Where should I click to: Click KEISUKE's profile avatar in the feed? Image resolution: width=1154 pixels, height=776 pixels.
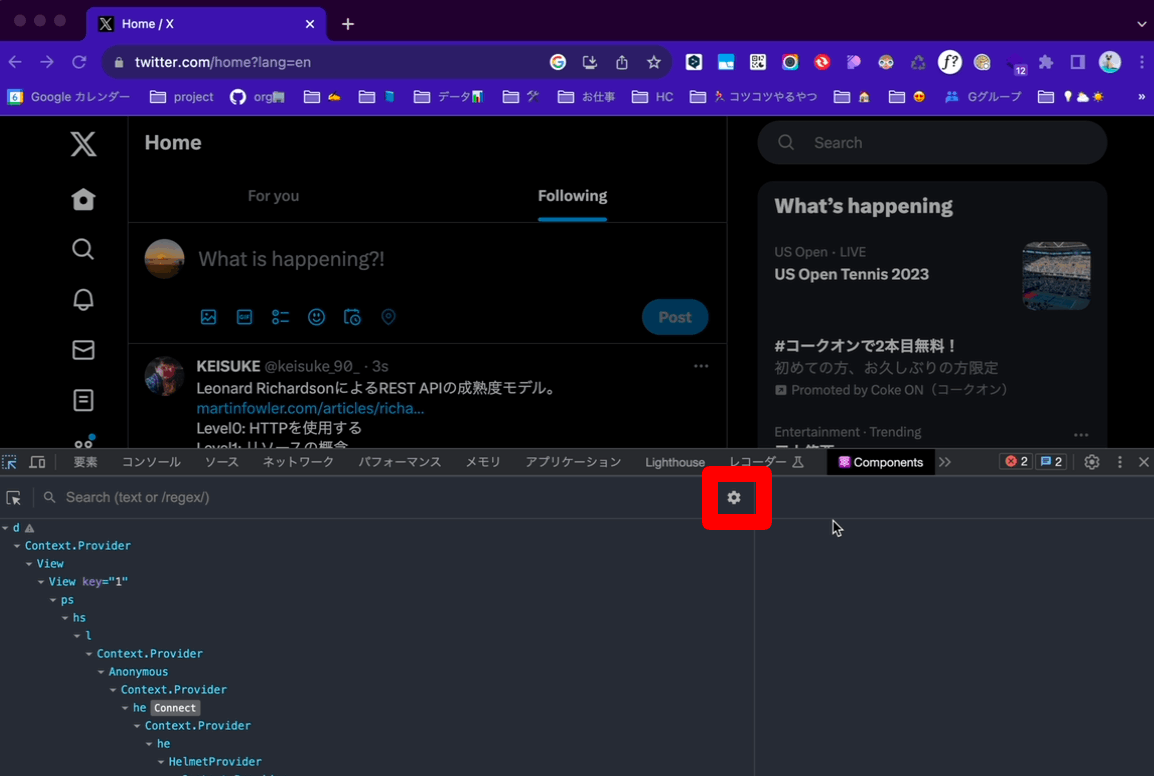click(164, 377)
